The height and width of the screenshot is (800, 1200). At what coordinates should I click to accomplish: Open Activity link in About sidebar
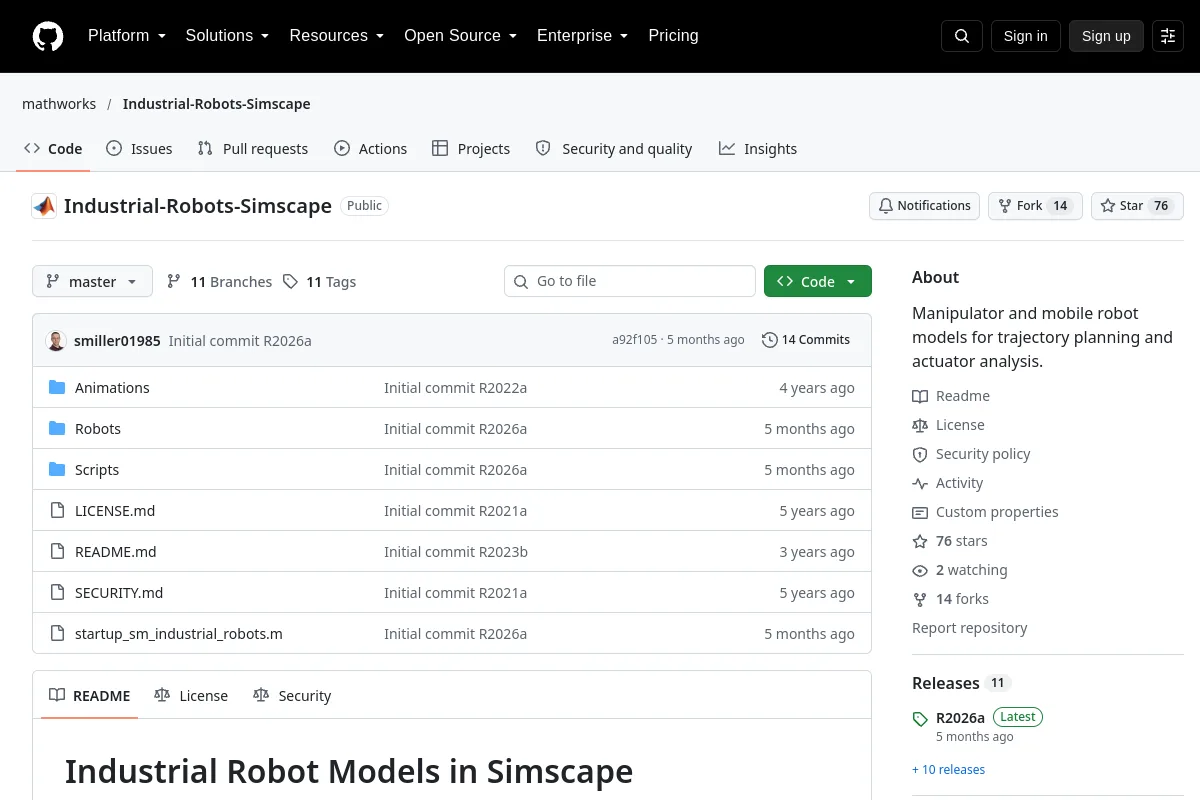point(948,483)
